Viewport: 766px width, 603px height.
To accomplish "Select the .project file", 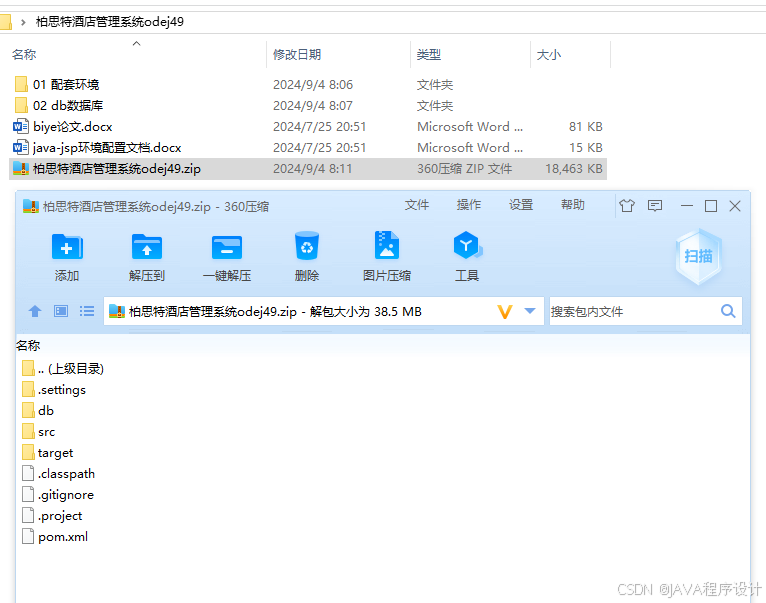I will coord(52,516).
